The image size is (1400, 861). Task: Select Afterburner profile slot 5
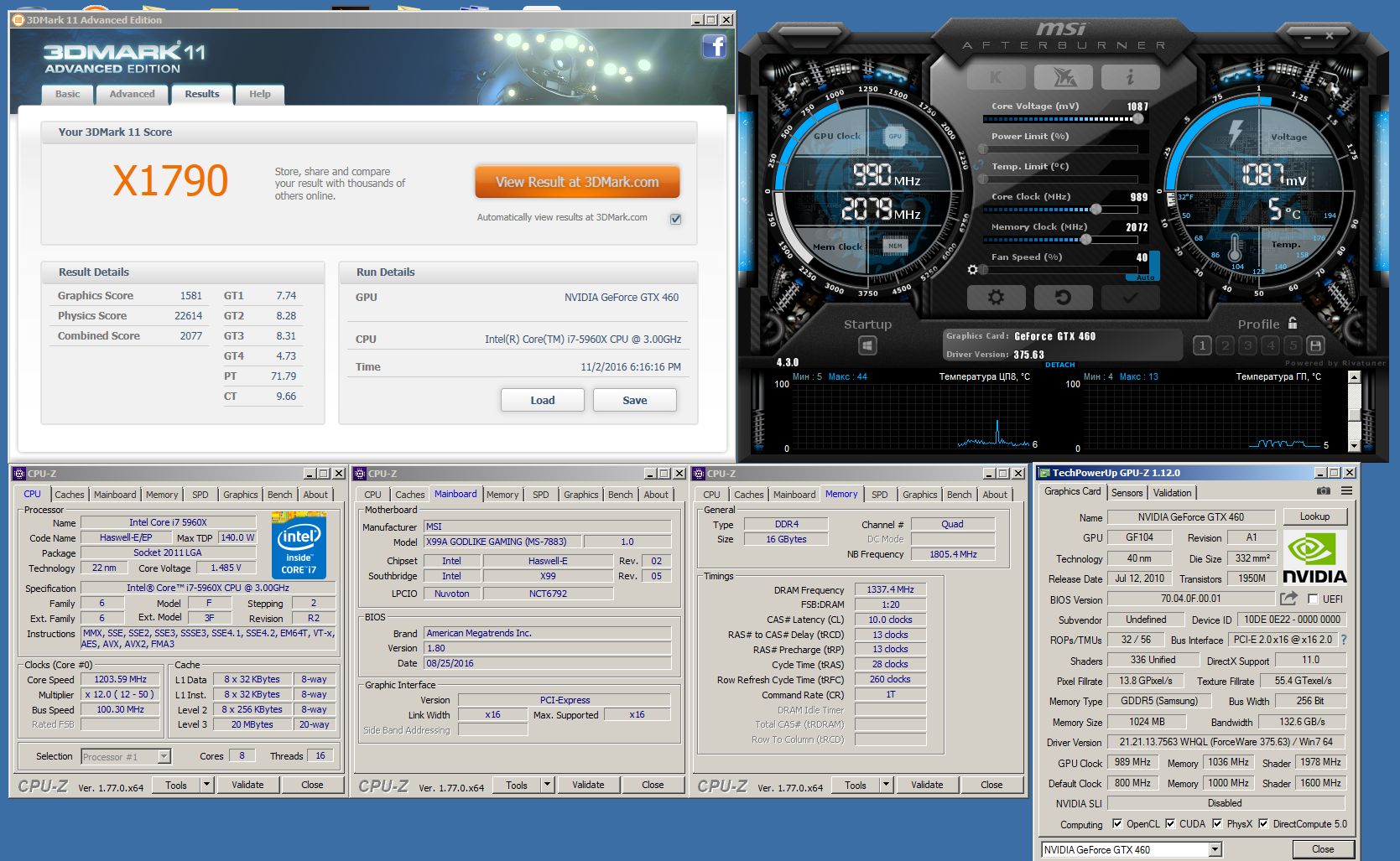1293,345
